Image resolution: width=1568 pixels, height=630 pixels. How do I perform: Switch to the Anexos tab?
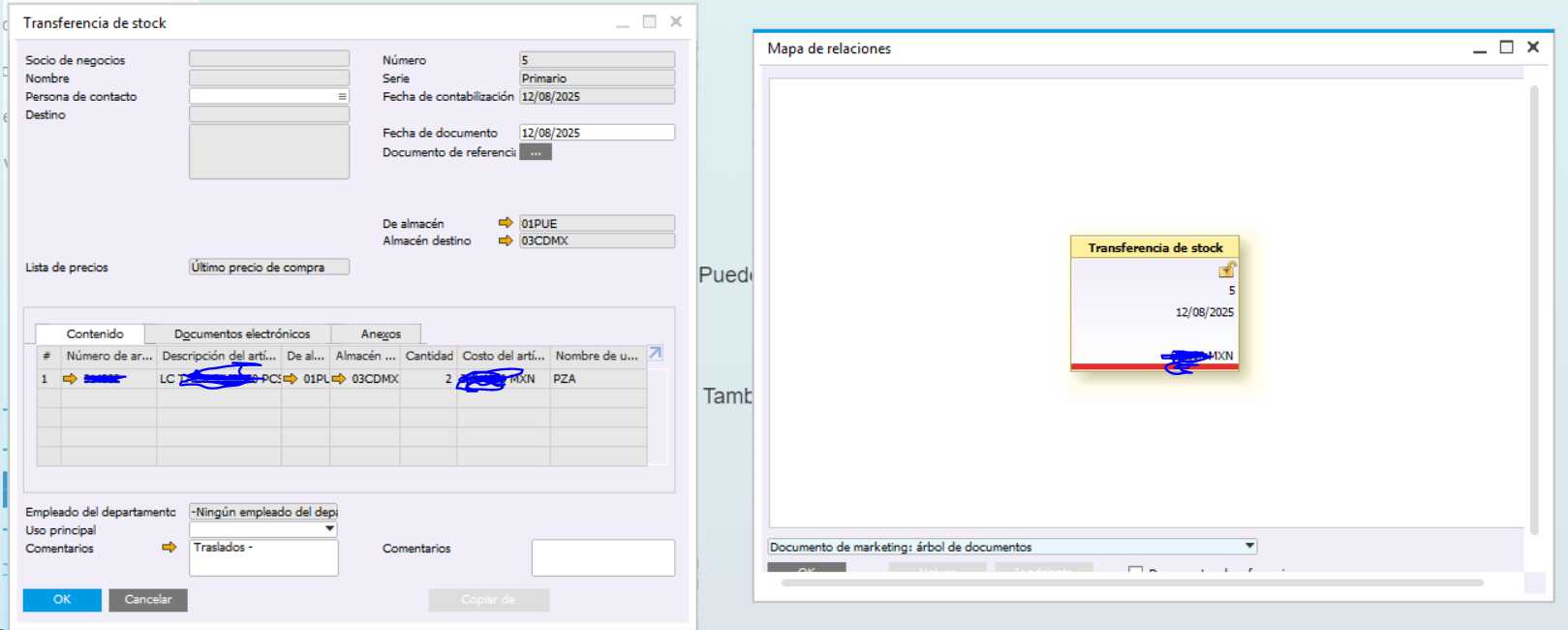381,333
